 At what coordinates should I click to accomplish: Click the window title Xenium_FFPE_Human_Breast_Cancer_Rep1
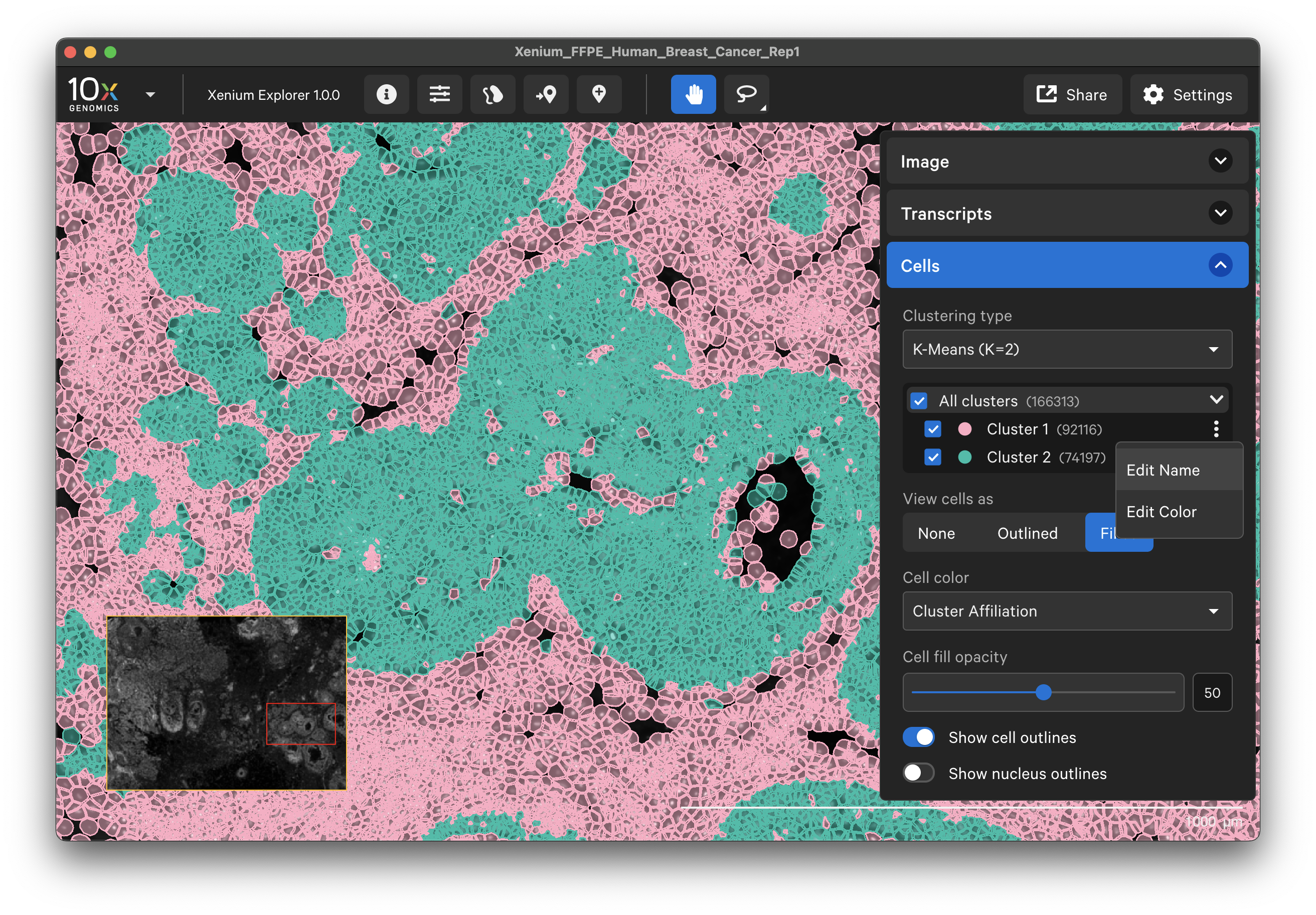coord(657,52)
